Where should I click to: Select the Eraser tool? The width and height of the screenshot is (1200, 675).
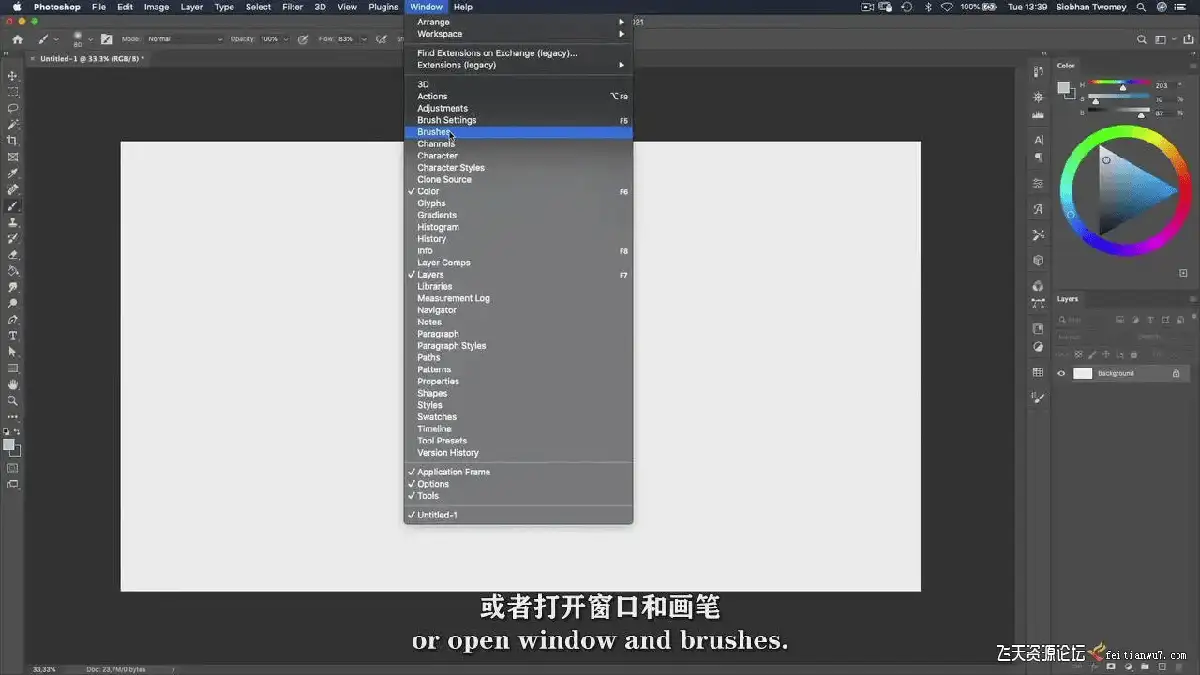click(x=13, y=255)
